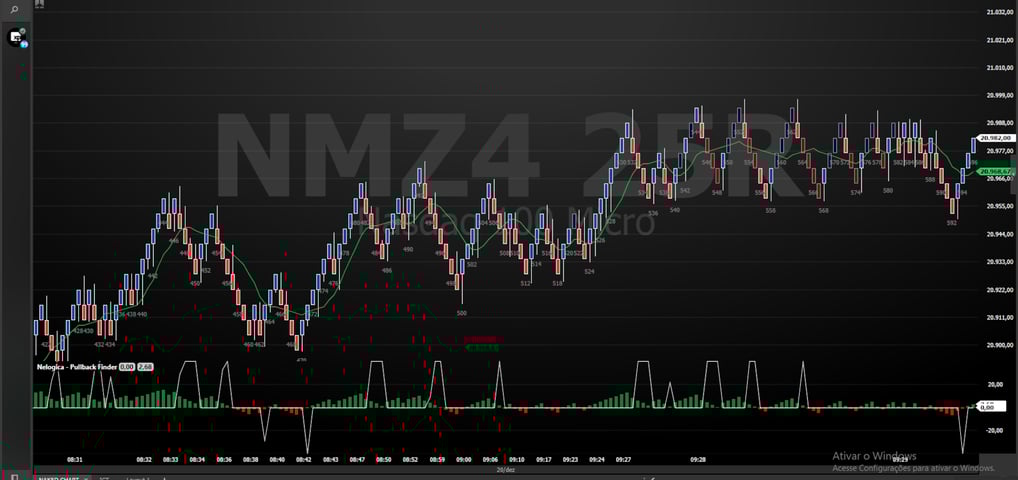The image size is (1018, 480).
Task: Click the 08:59 time axis label
Action: 437,459
